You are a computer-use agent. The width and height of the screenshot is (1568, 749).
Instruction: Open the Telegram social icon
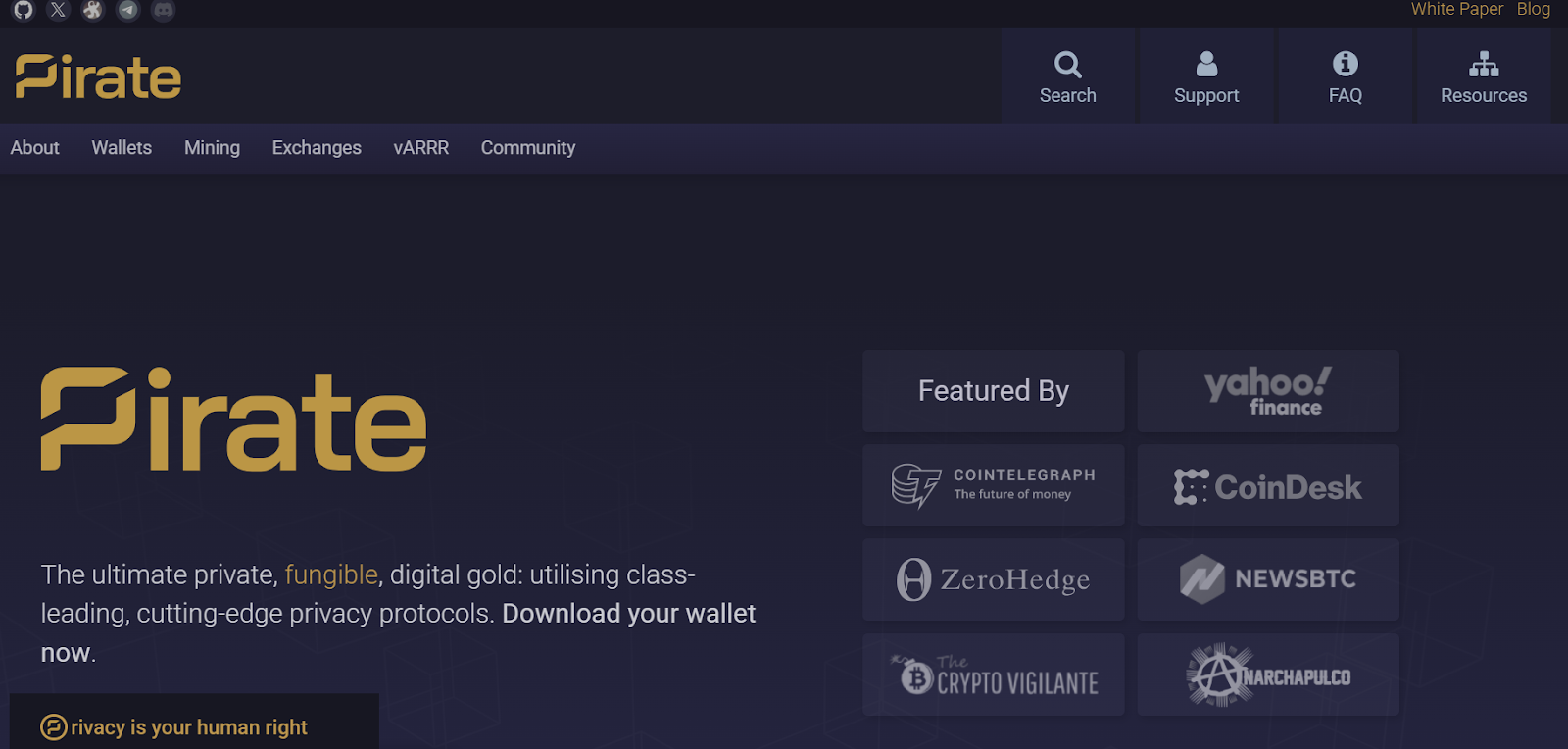(x=128, y=10)
